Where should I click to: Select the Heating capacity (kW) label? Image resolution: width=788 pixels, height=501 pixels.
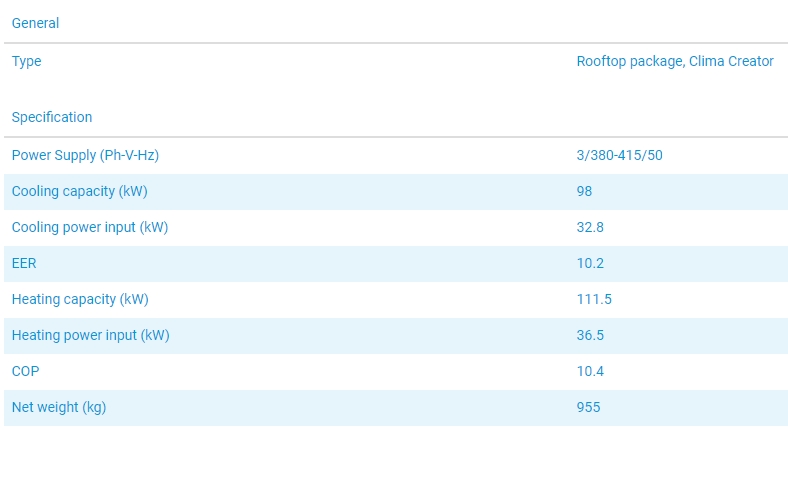[80, 299]
